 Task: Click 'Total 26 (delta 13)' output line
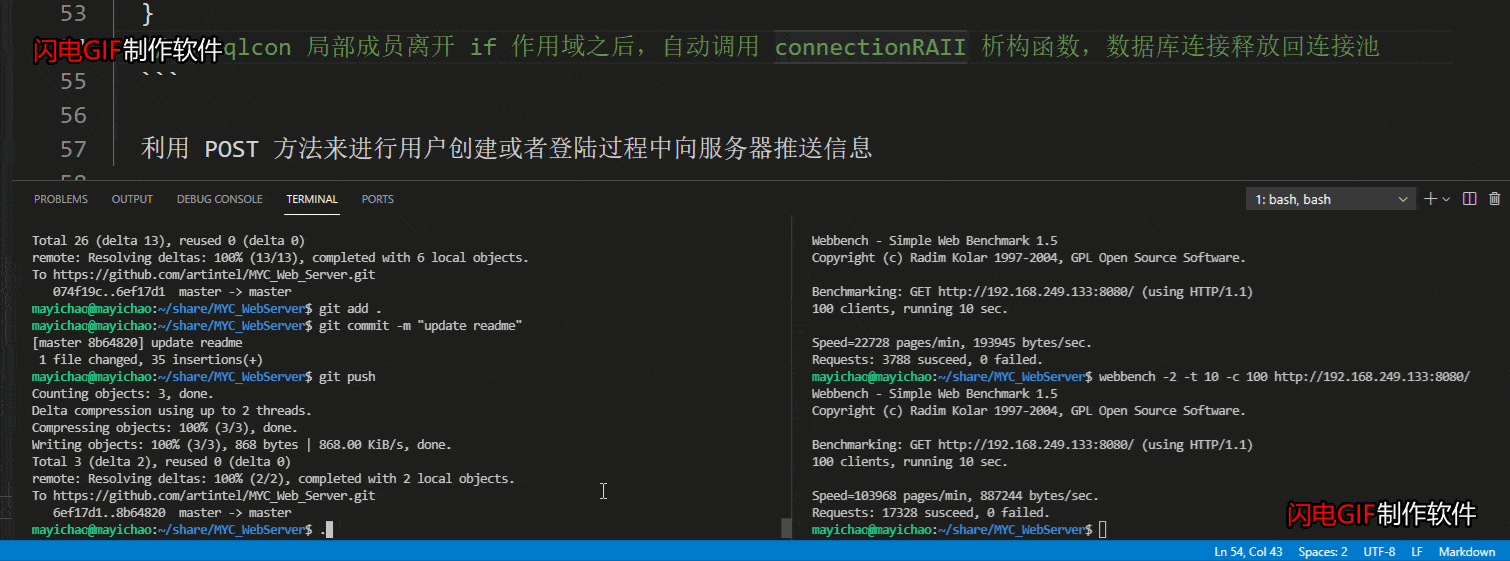click(168, 241)
